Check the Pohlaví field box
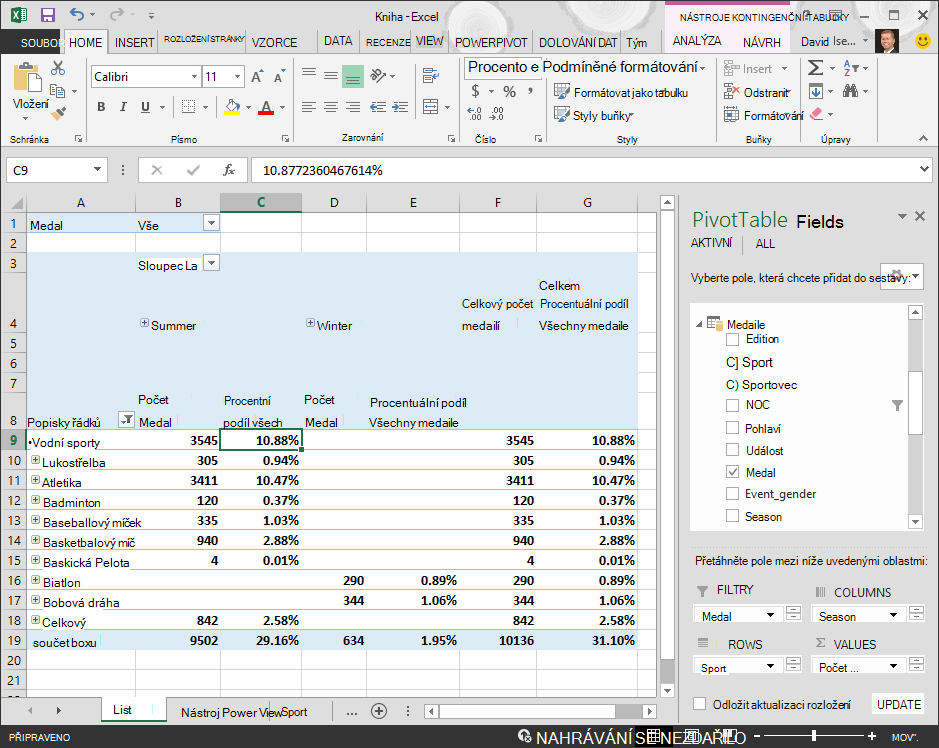This screenshot has width=939, height=748. coord(732,428)
